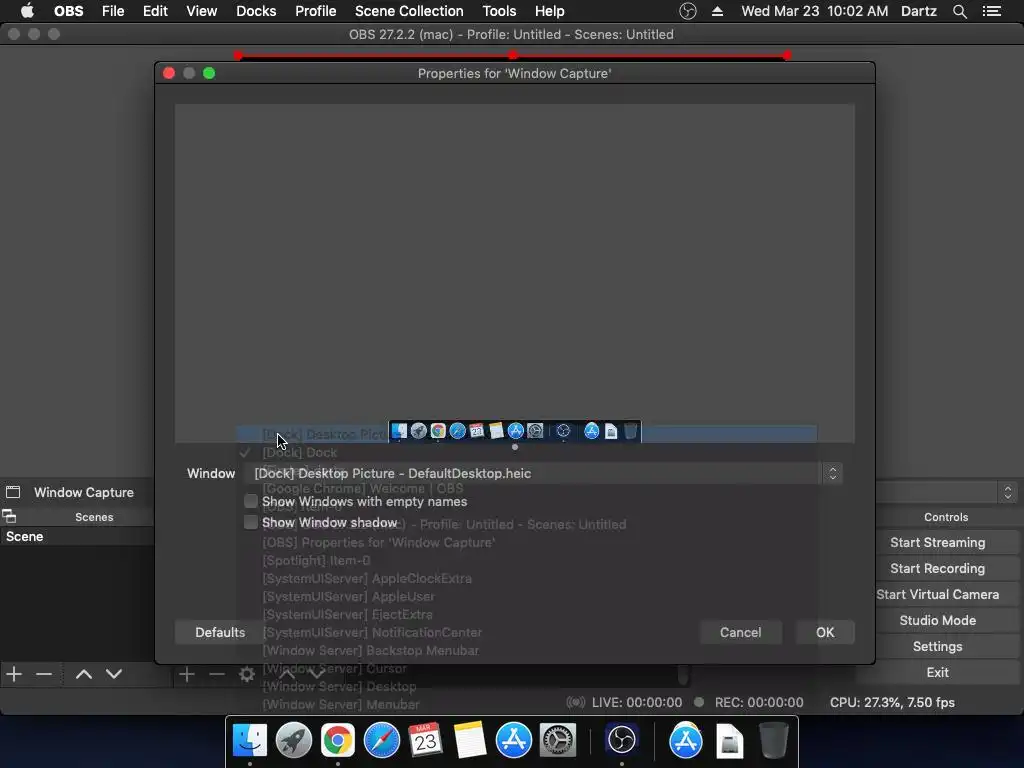Click Start Virtual Camera
This screenshot has height=768, width=1024.
[x=938, y=595]
